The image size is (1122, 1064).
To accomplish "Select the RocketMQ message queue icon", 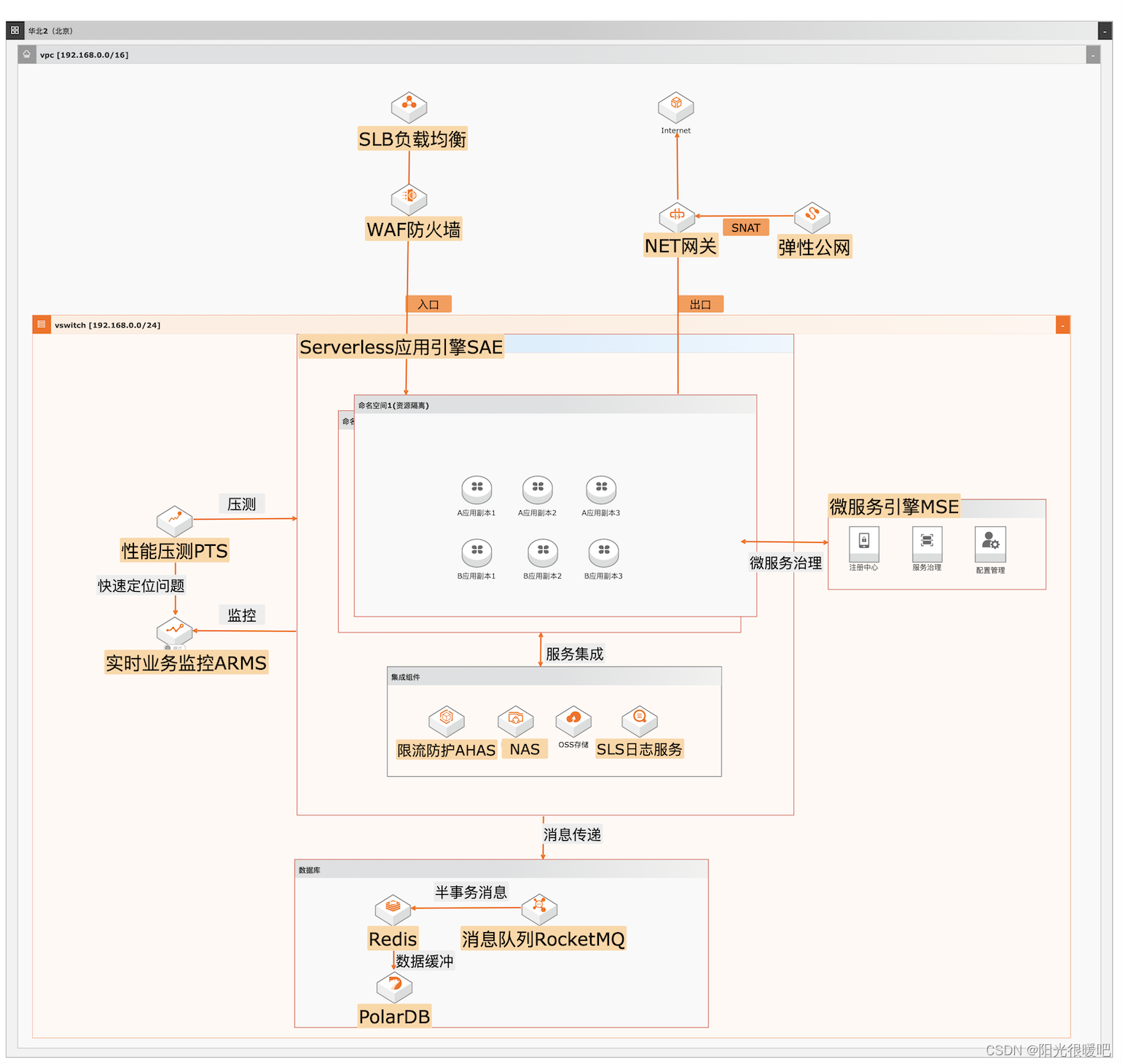I will (x=539, y=910).
